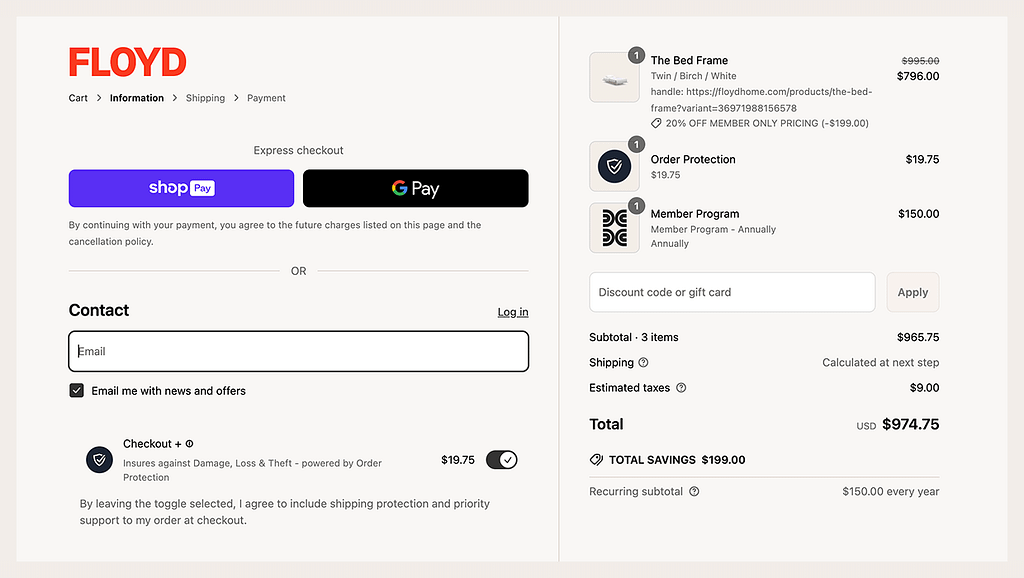Pay with Shop Pay express checkout
The image size is (1024, 578).
182,188
